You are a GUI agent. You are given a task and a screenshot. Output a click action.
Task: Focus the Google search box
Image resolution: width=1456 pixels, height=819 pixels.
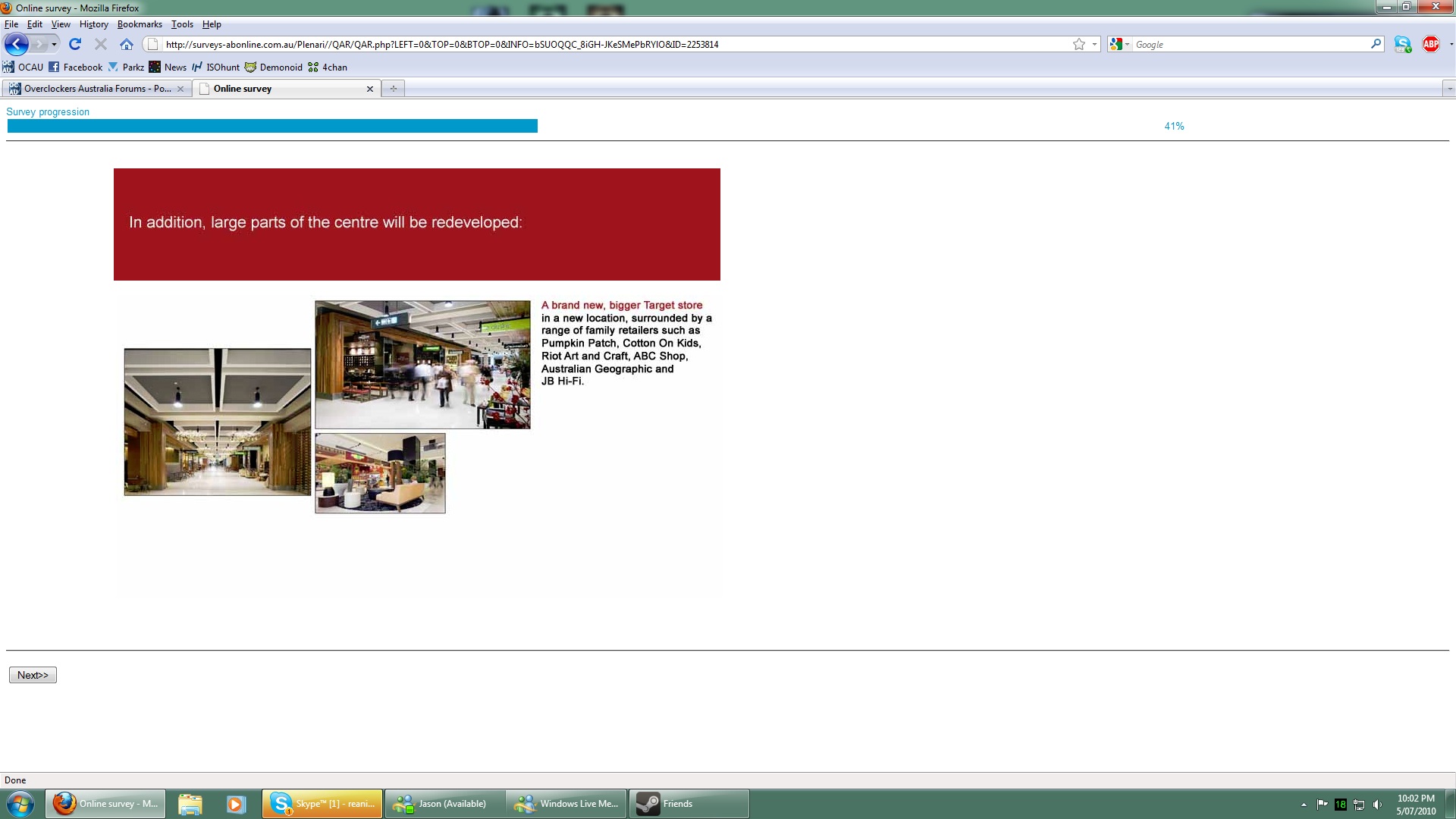[1251, 44]
